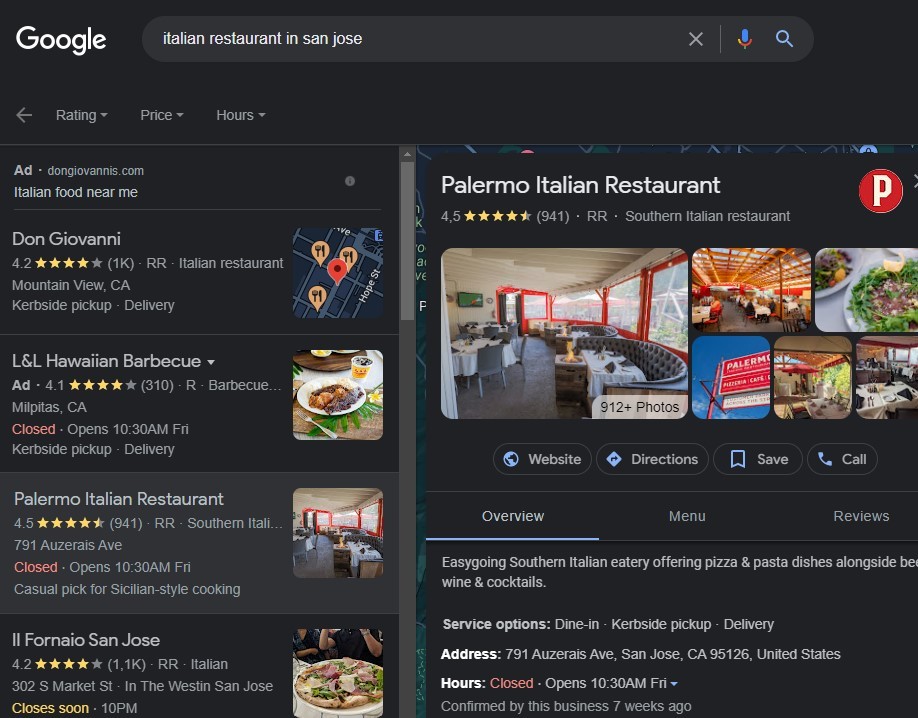Click Palermo (941) reviews count in panel

click(x=553, y=216)
